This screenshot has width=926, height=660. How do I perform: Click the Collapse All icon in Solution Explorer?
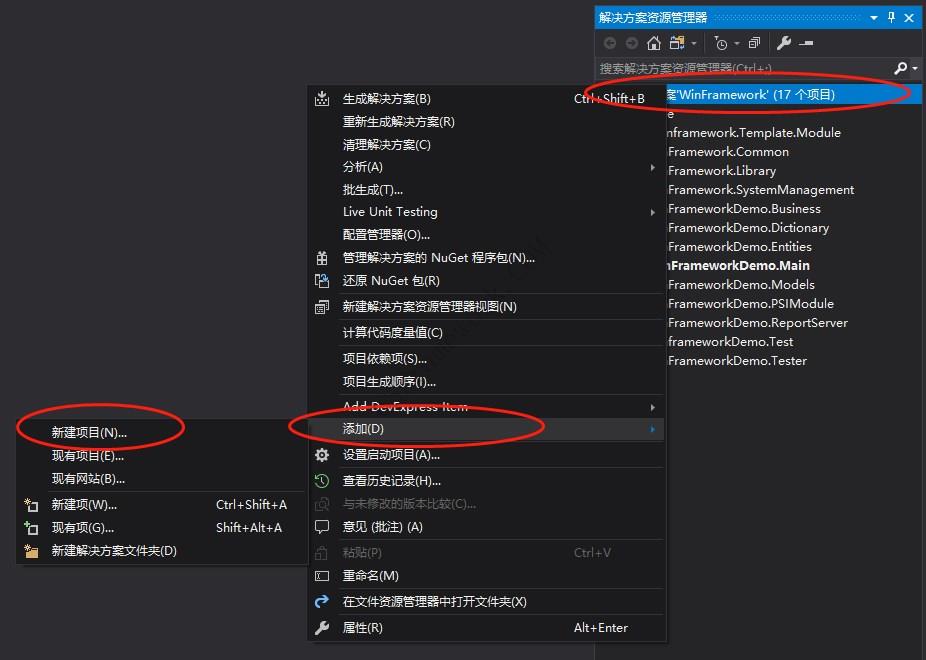pos(755,44)
